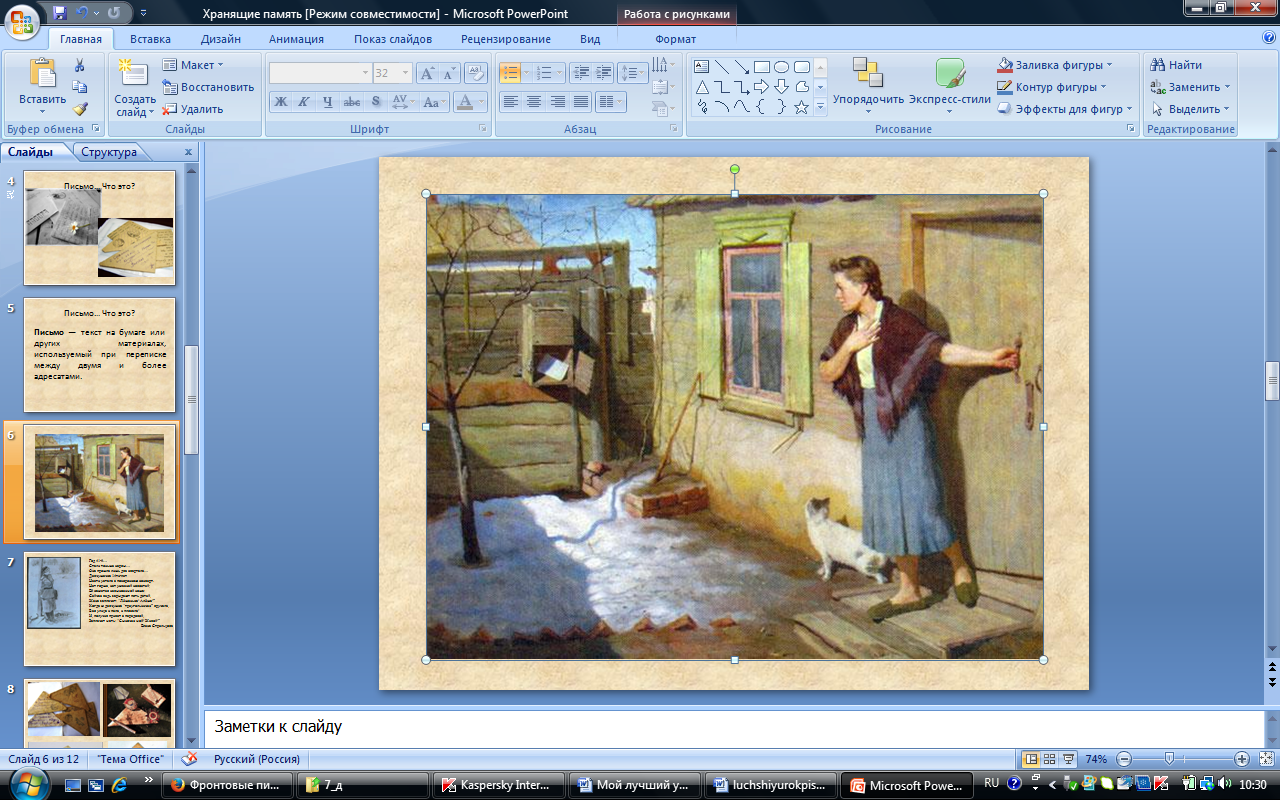Click the Заменить replace button
Viewport: 1280px width, 800px height.
click(1190, 87)
